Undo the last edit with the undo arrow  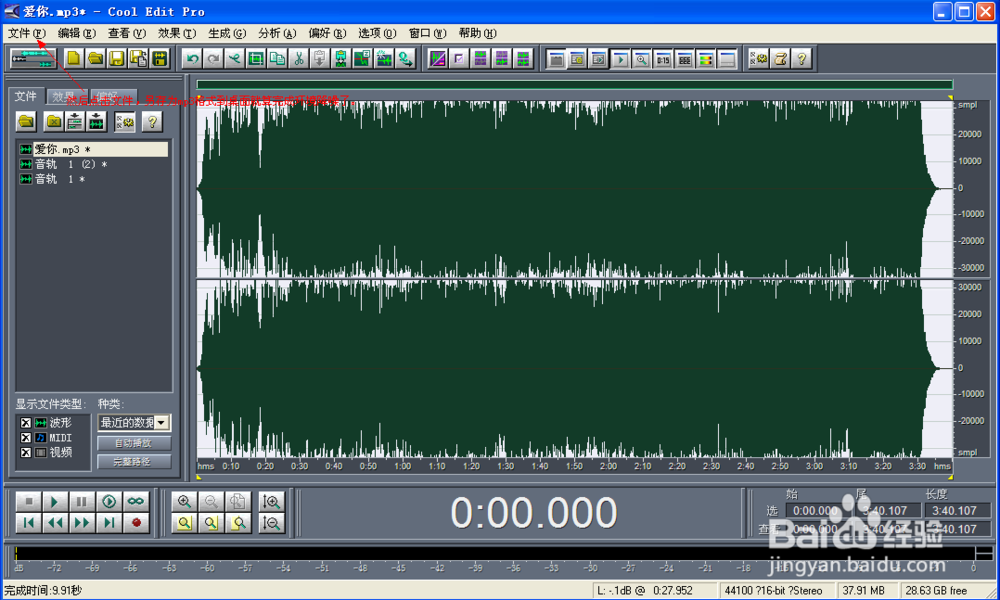click(192, 59)
